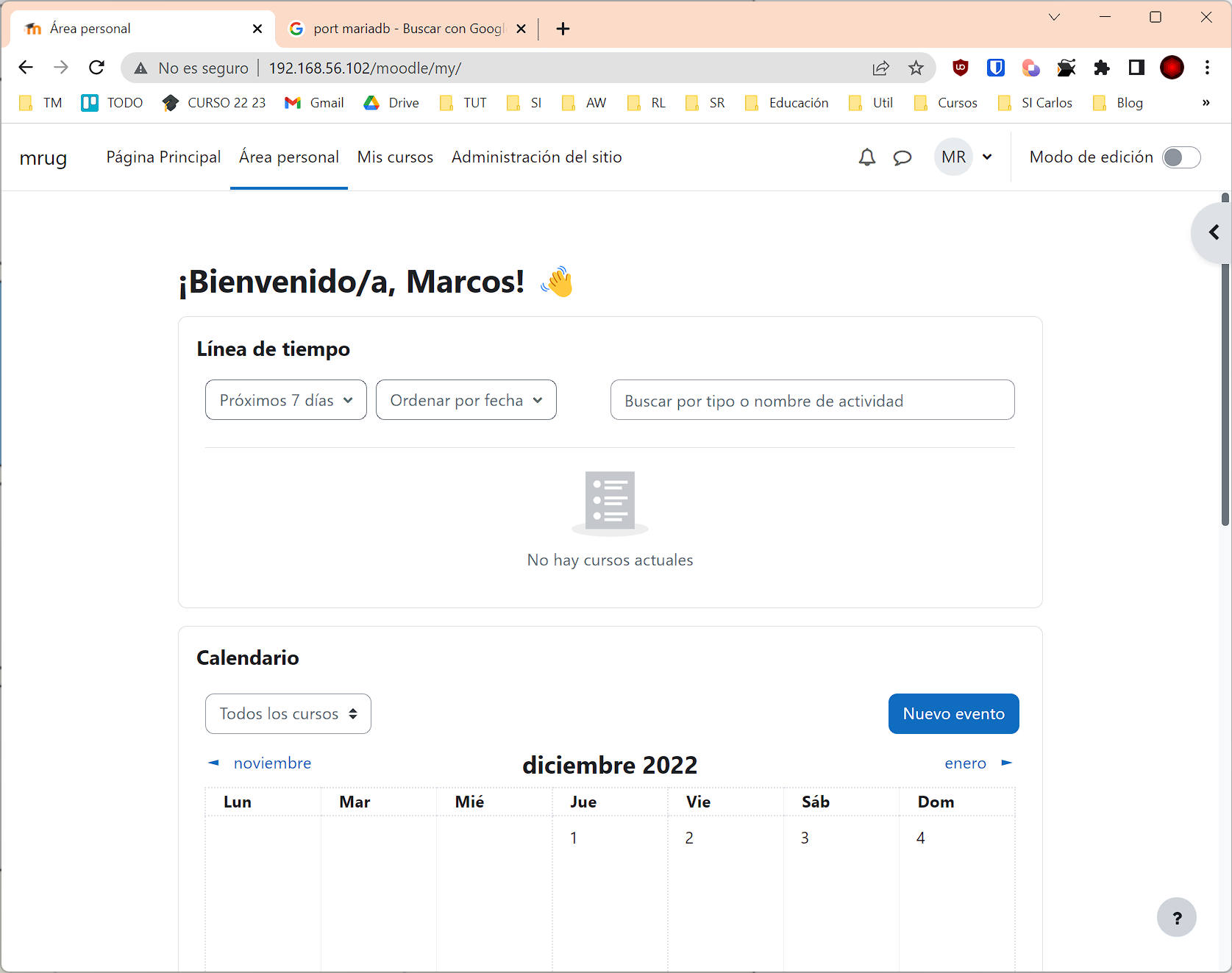Open the notifications bell icon
This screenshot has height=973, width=1232.
tap(867, 157)
